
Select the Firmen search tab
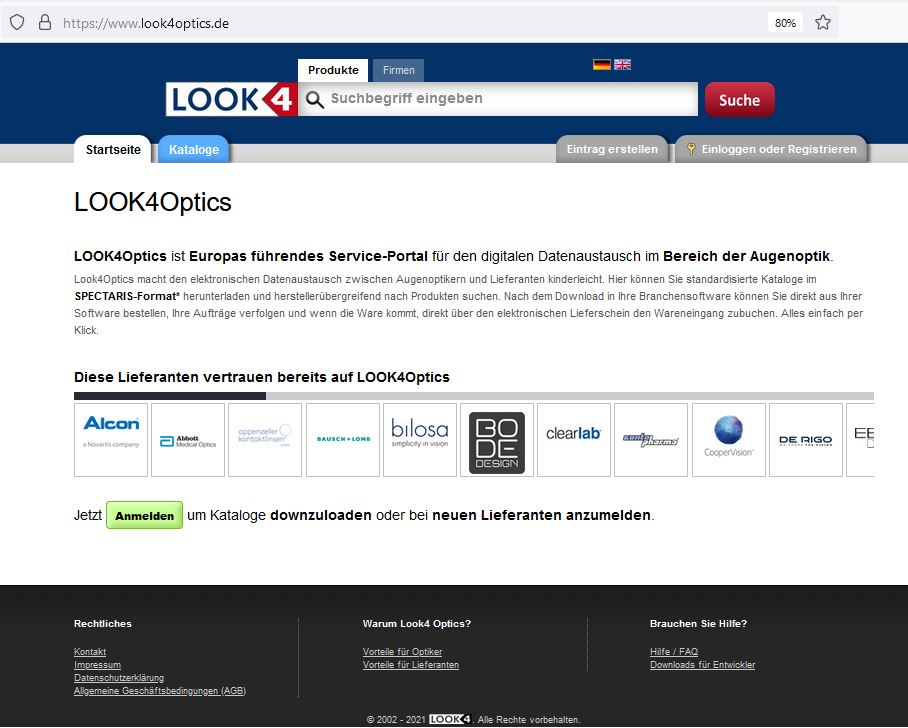pyautogui.click(x=398, y=70)
